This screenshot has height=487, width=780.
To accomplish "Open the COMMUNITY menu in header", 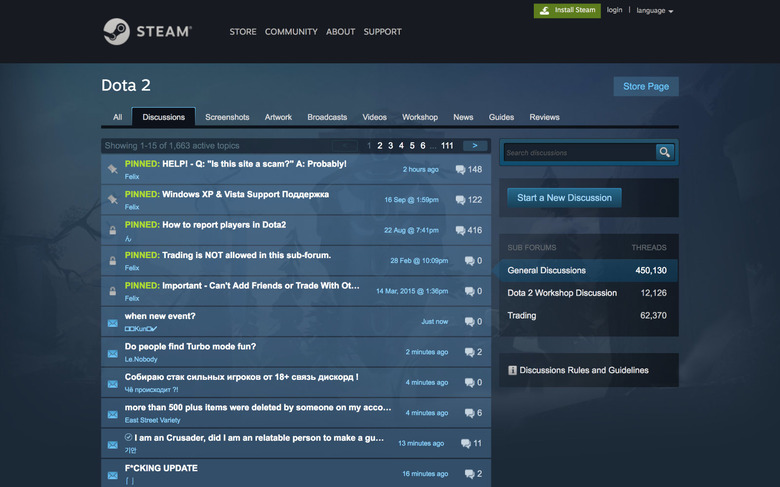I will coord(291,32).
